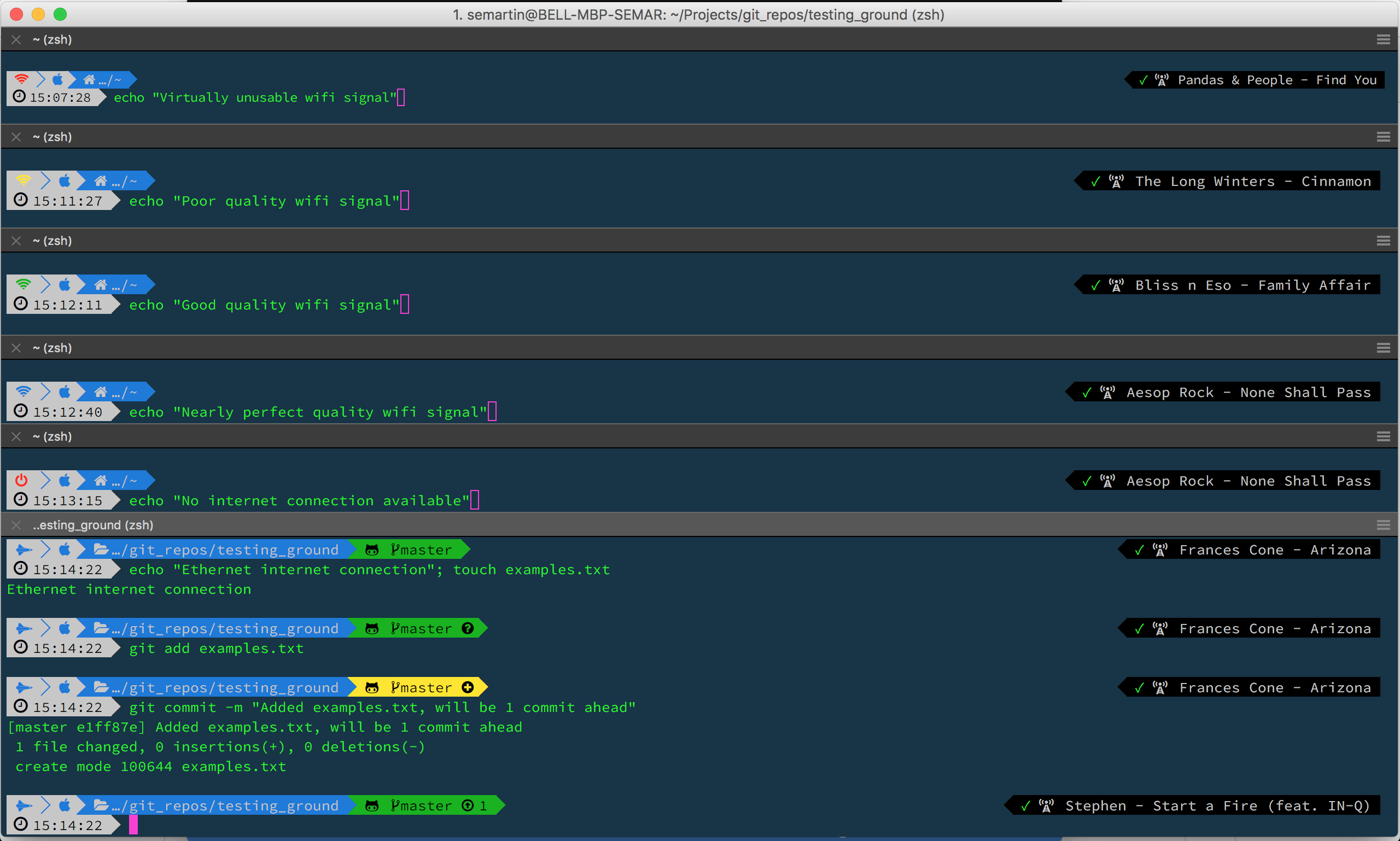Viewport: 1400px width, 841px height.
Task: Open the menu of the esting_ground pane
Action: (1383, 525)
